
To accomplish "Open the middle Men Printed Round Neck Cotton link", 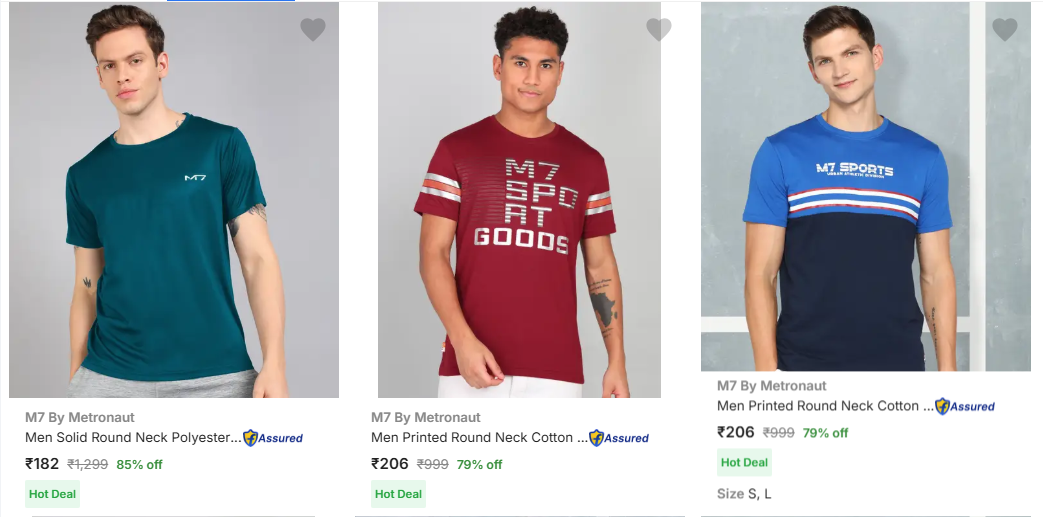I will (478, 437).
